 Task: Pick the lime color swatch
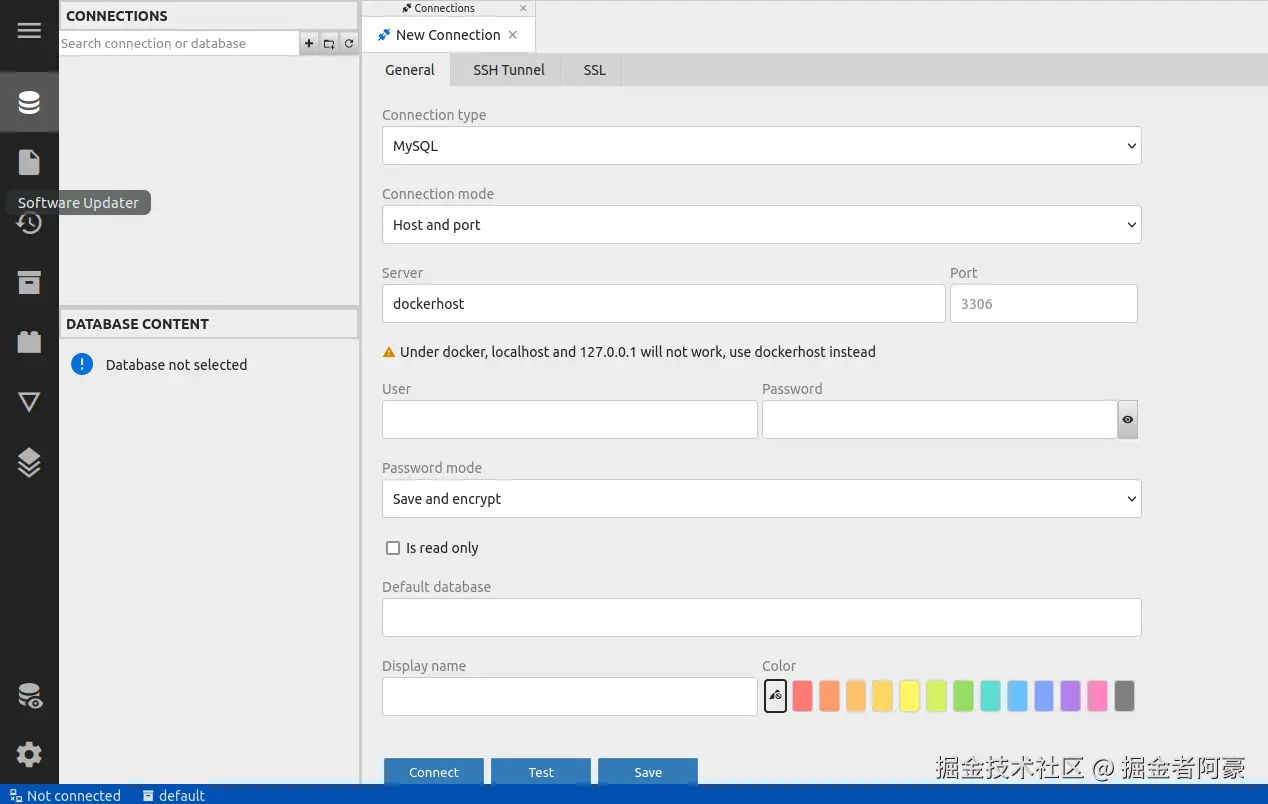tap(936, 696)
